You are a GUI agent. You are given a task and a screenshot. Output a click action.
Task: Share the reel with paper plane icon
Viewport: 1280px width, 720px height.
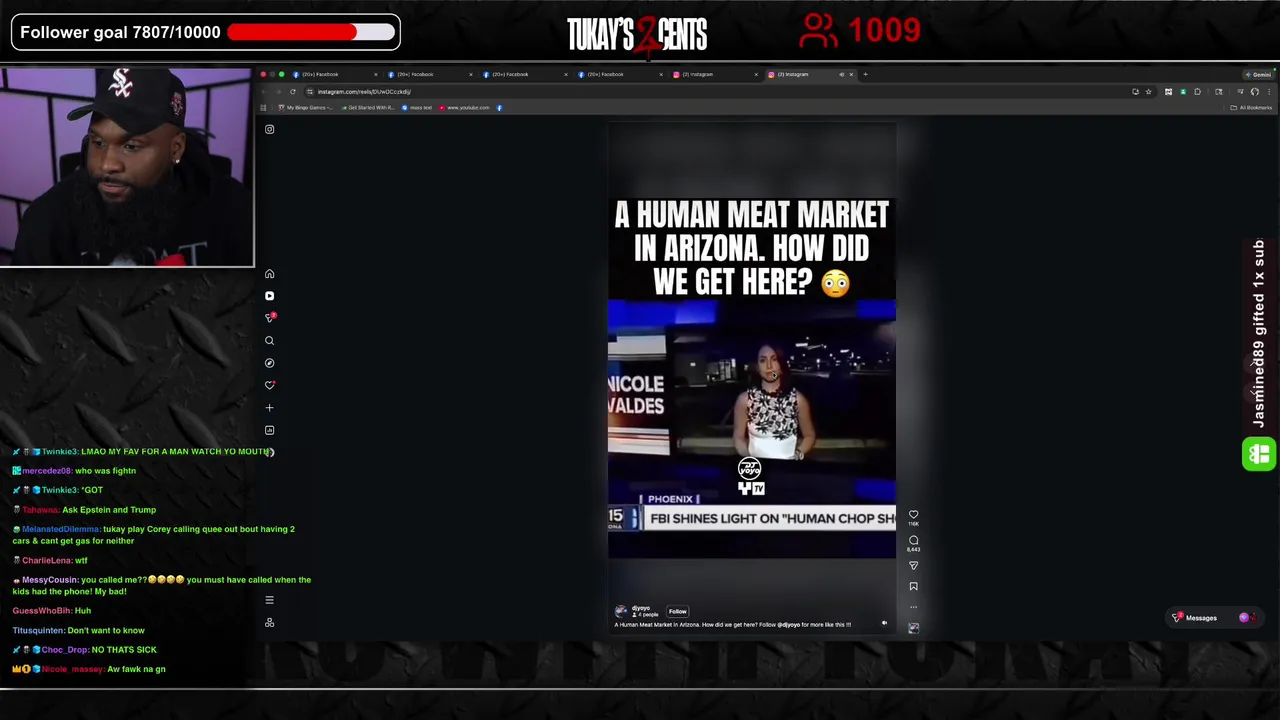(913, 566)
